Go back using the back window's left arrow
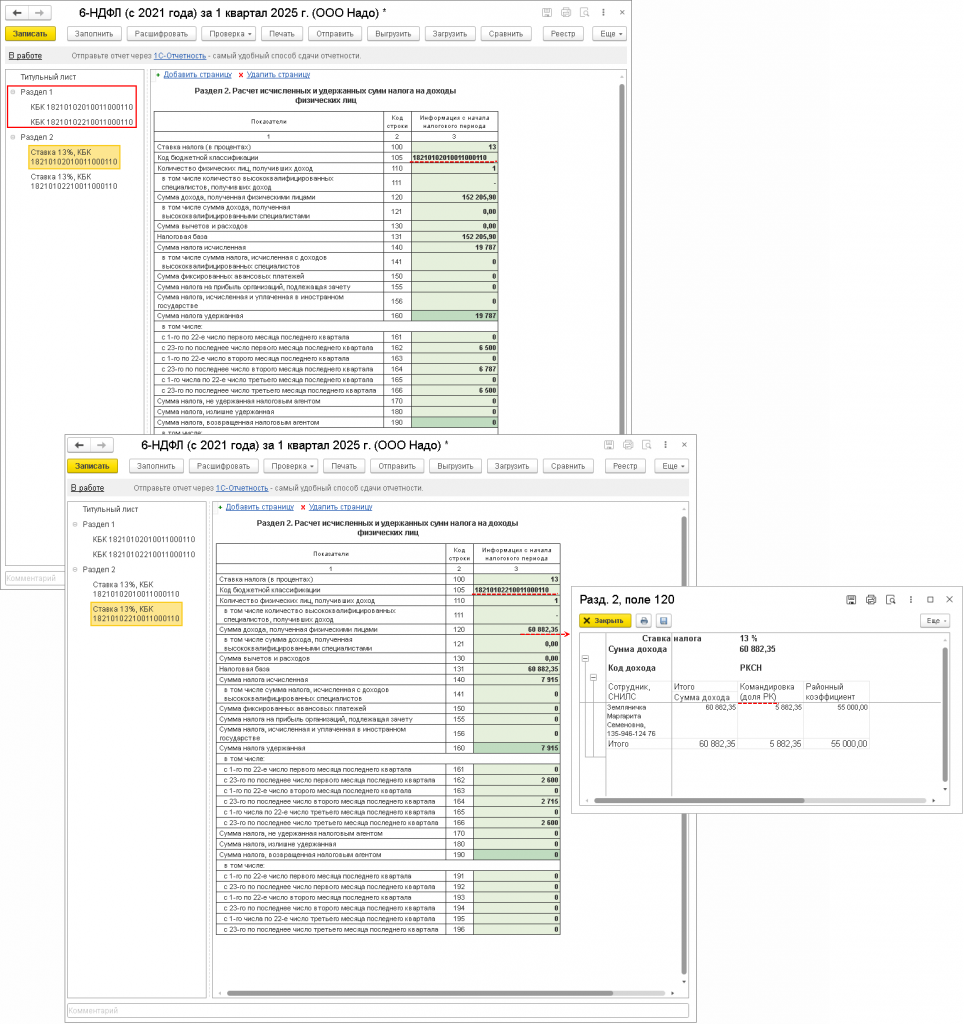 pos(18,12)
